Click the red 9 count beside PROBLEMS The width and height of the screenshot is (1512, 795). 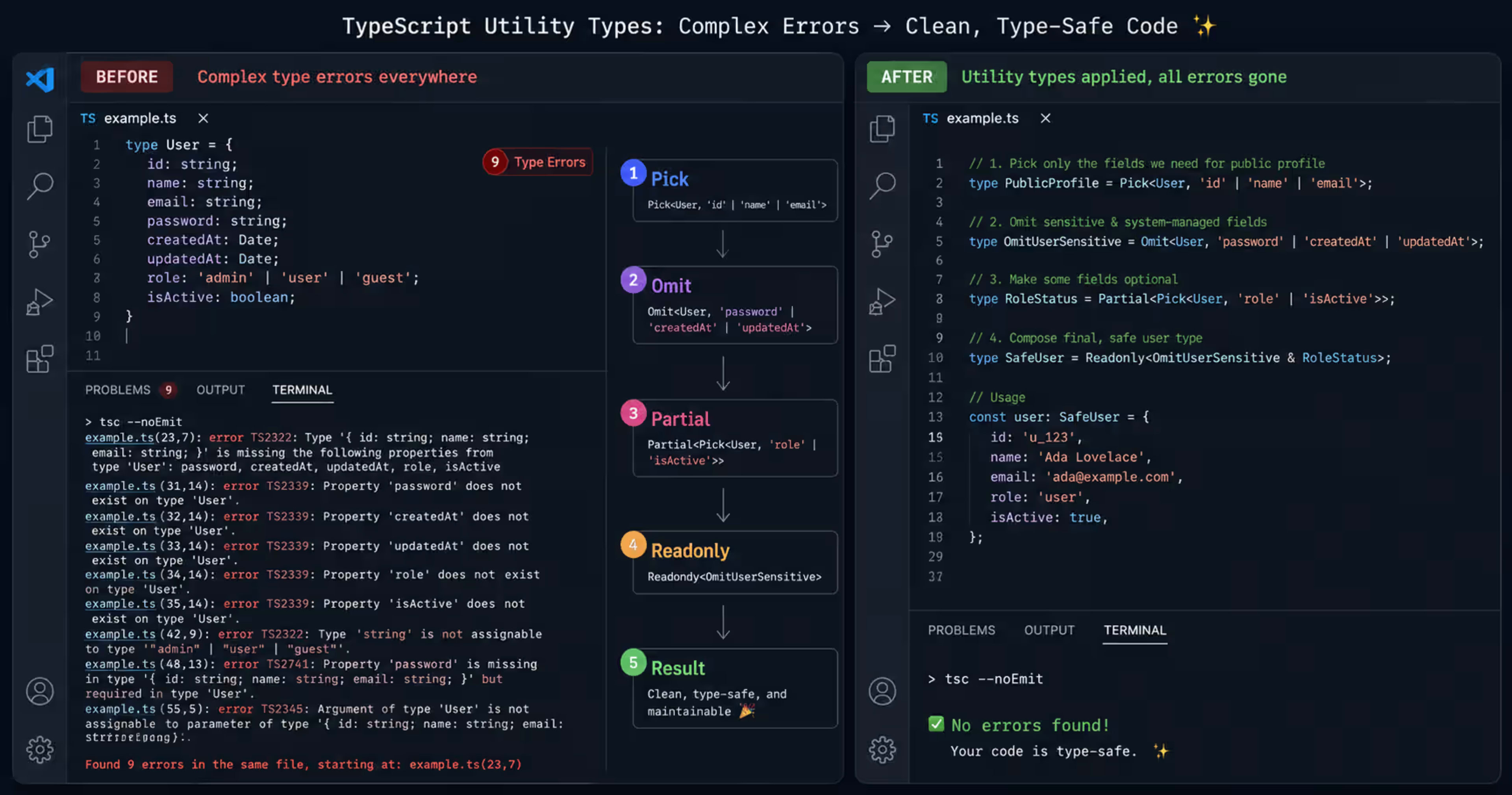[x=169, y=390]
